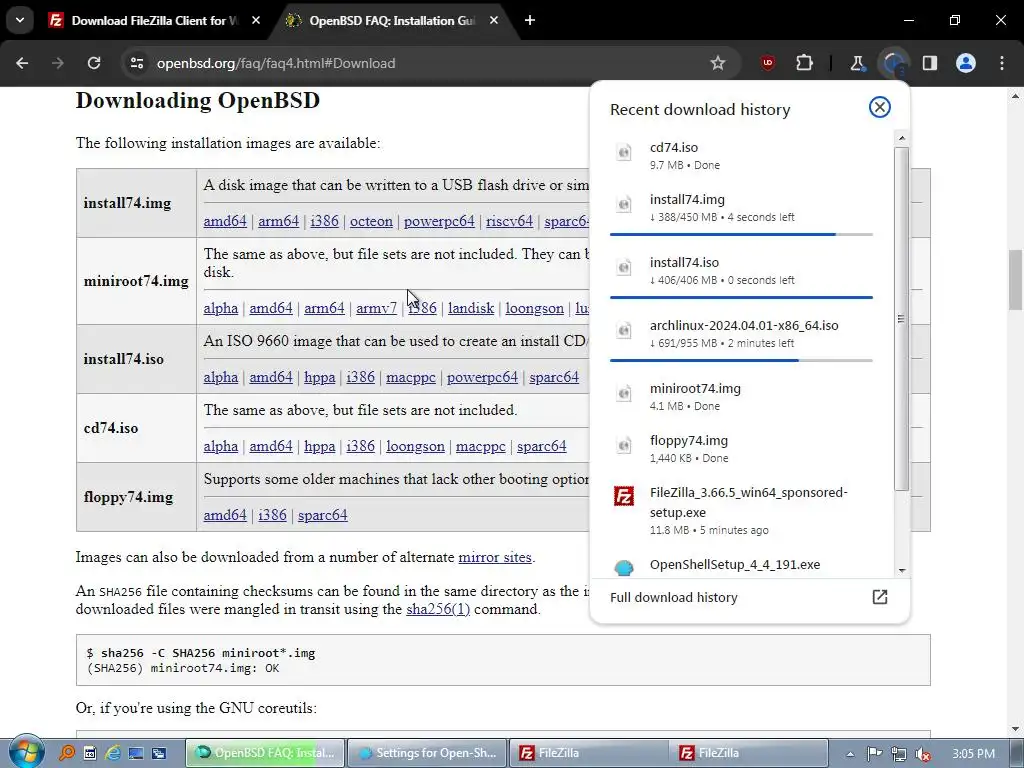Show hidden tray icons arrow

(850, 754)
